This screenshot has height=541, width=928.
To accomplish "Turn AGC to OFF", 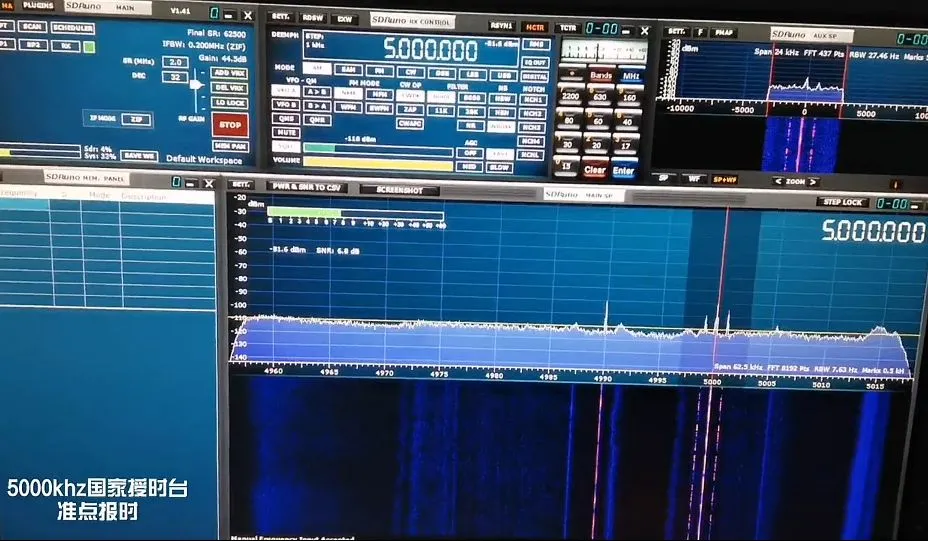I will [471, 153].
